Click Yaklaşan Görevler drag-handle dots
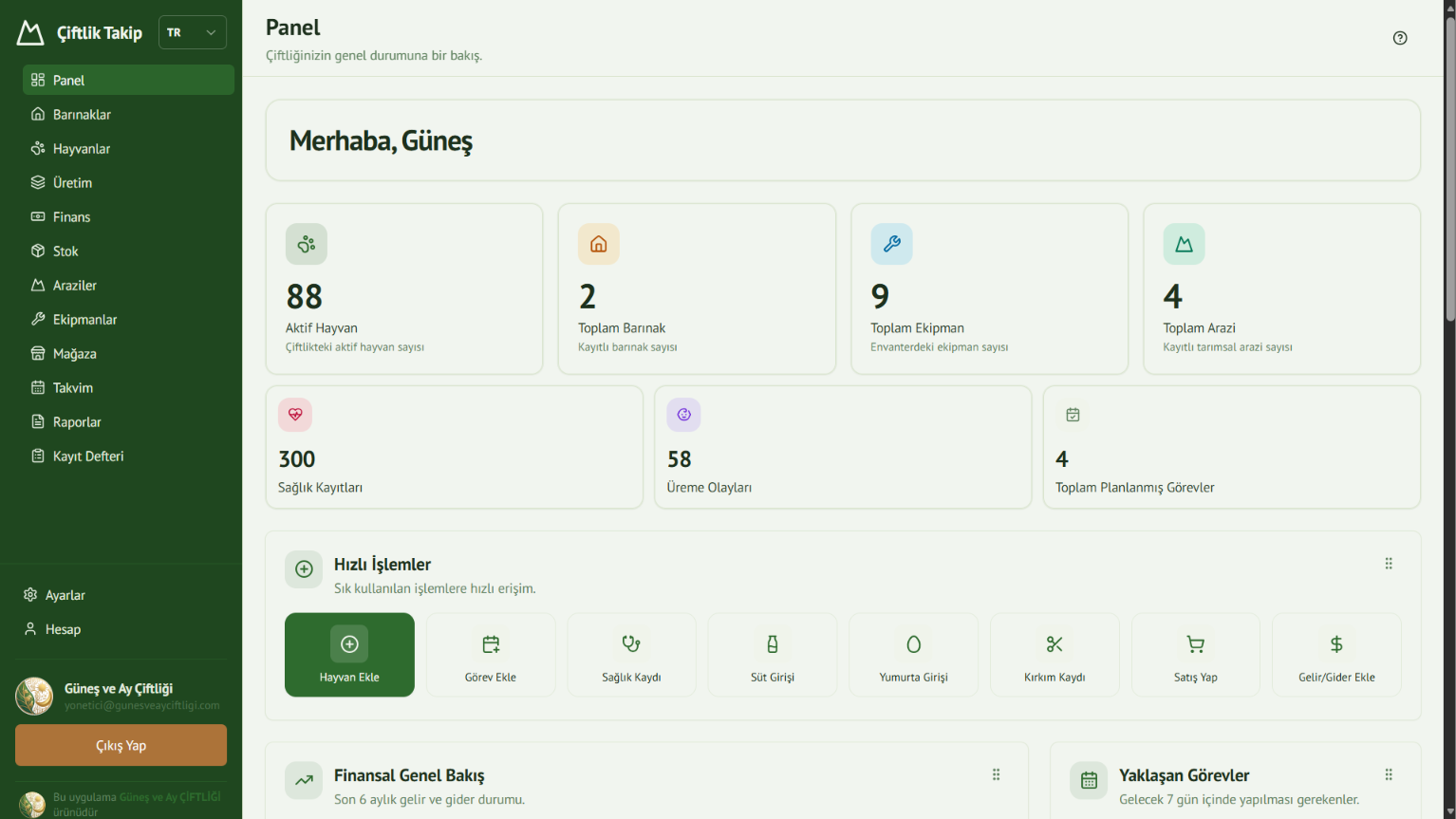The width and height of the screenshot is (1456, 819). (x=1389, y=774)
